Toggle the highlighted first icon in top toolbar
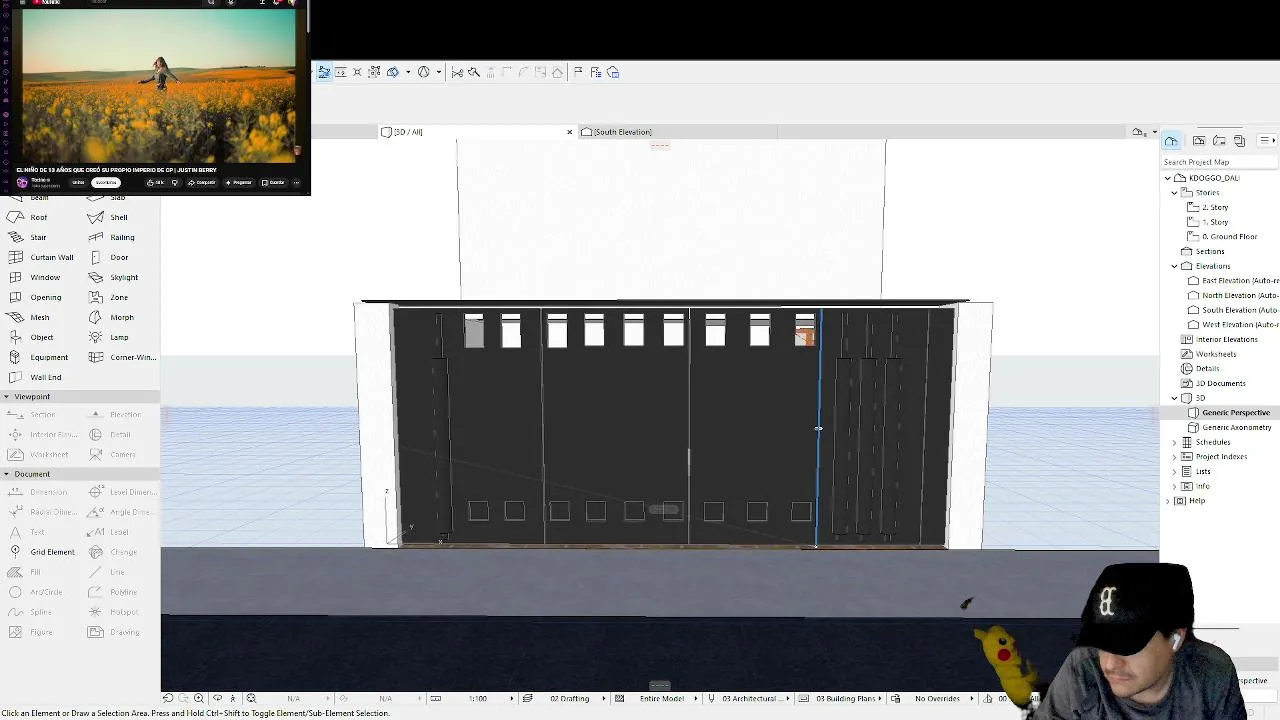The height and width of the screenshot is (720, 1280). (x=324, y=72)
